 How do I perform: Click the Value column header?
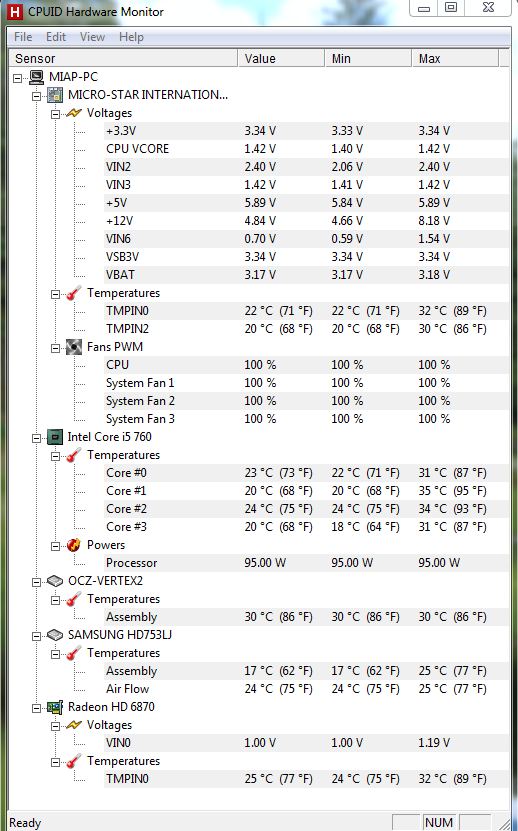(281, 59)
